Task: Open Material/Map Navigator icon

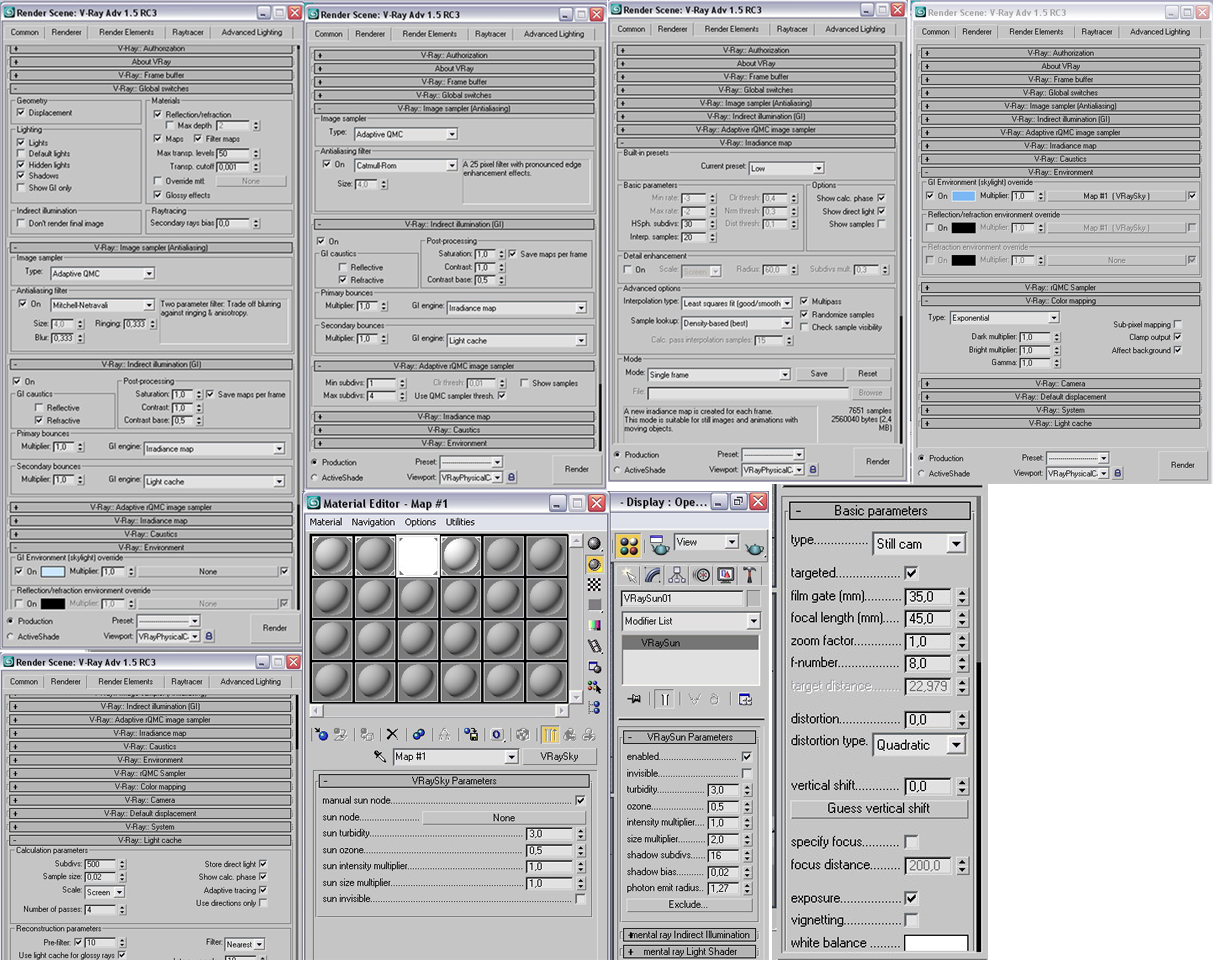Action: click(x=594, y=707)
